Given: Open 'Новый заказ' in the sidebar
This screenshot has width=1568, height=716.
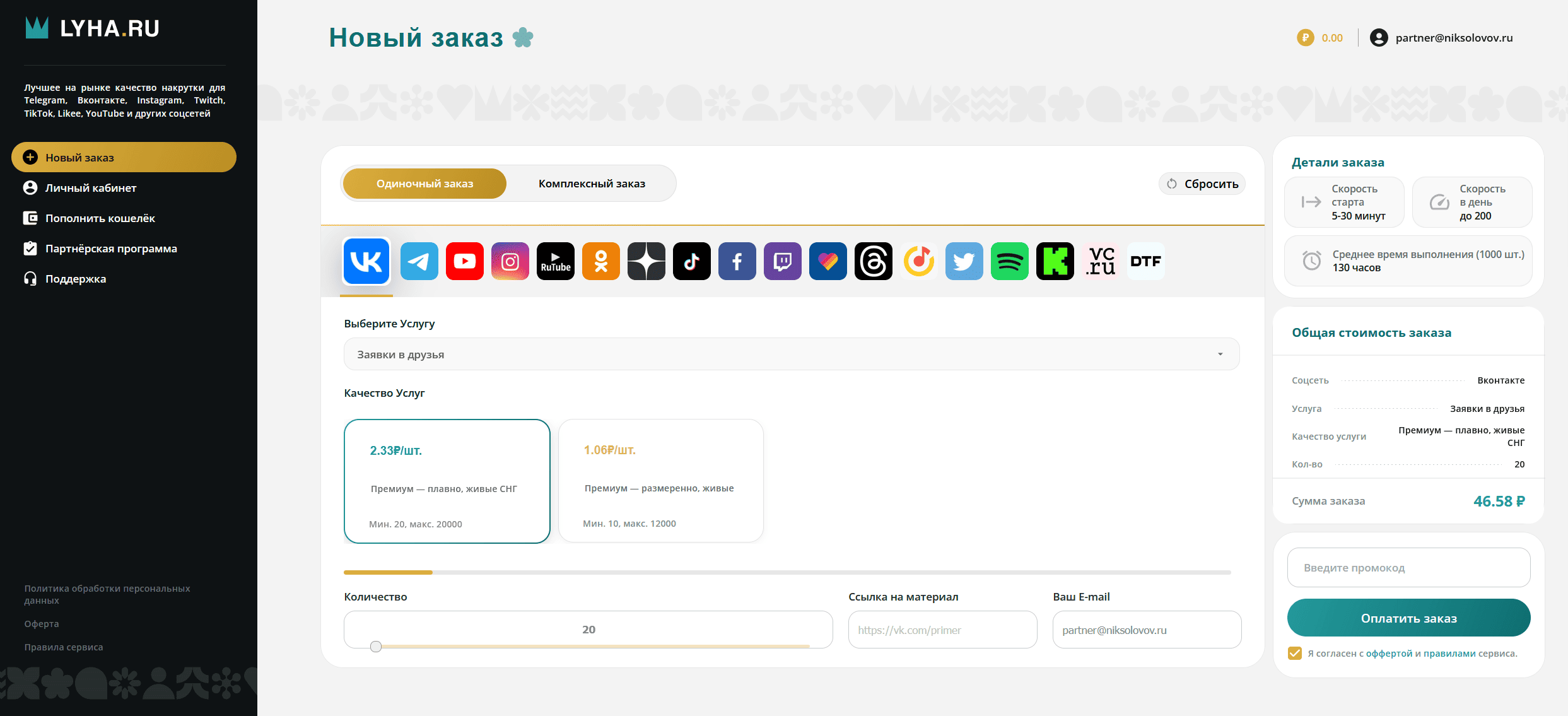Looking at the screenshot, I should 124,157.
